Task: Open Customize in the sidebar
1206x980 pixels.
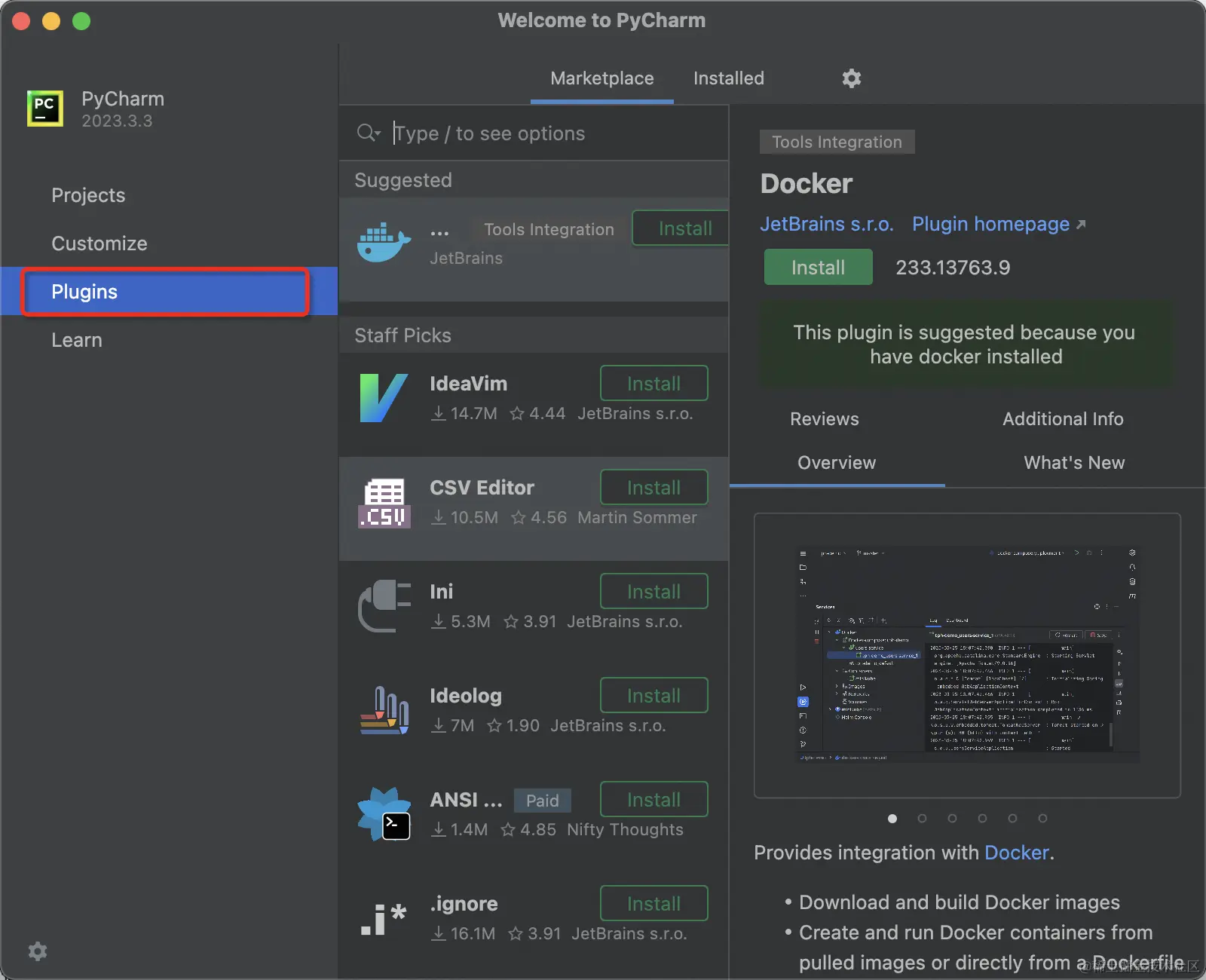Action: pyautogui.click(x=169, y=243)
